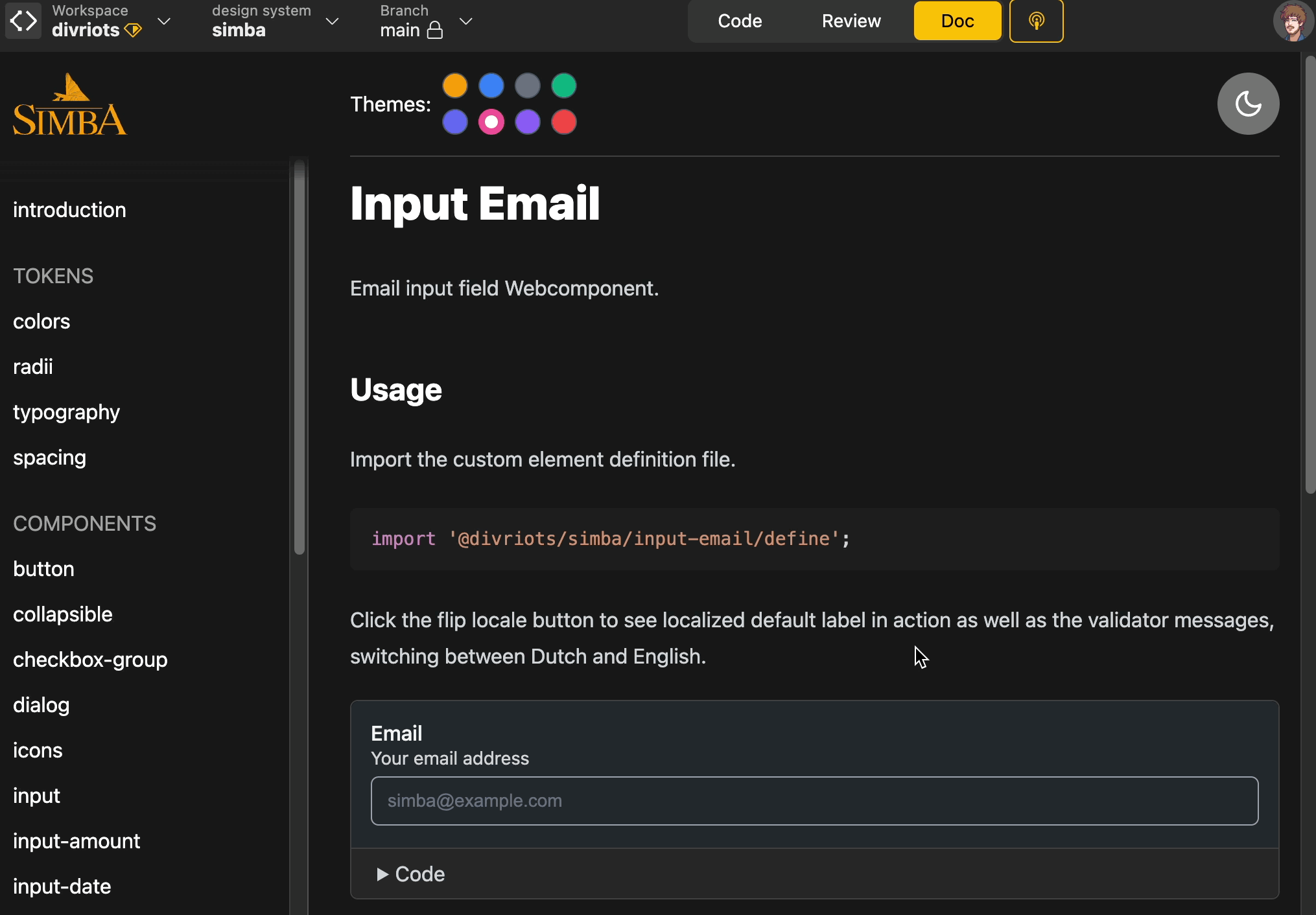Toggle dark mode with moon button

click(x=1247, y=104)
